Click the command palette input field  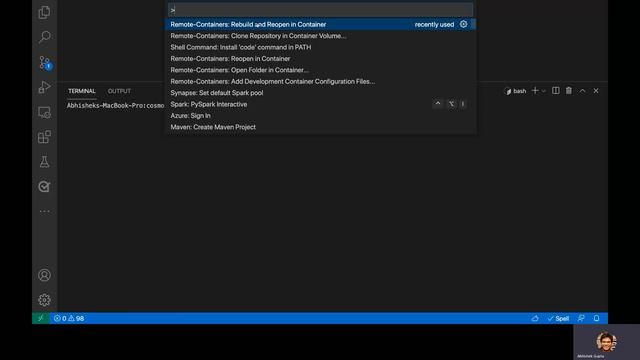click(x=320, y=10)
